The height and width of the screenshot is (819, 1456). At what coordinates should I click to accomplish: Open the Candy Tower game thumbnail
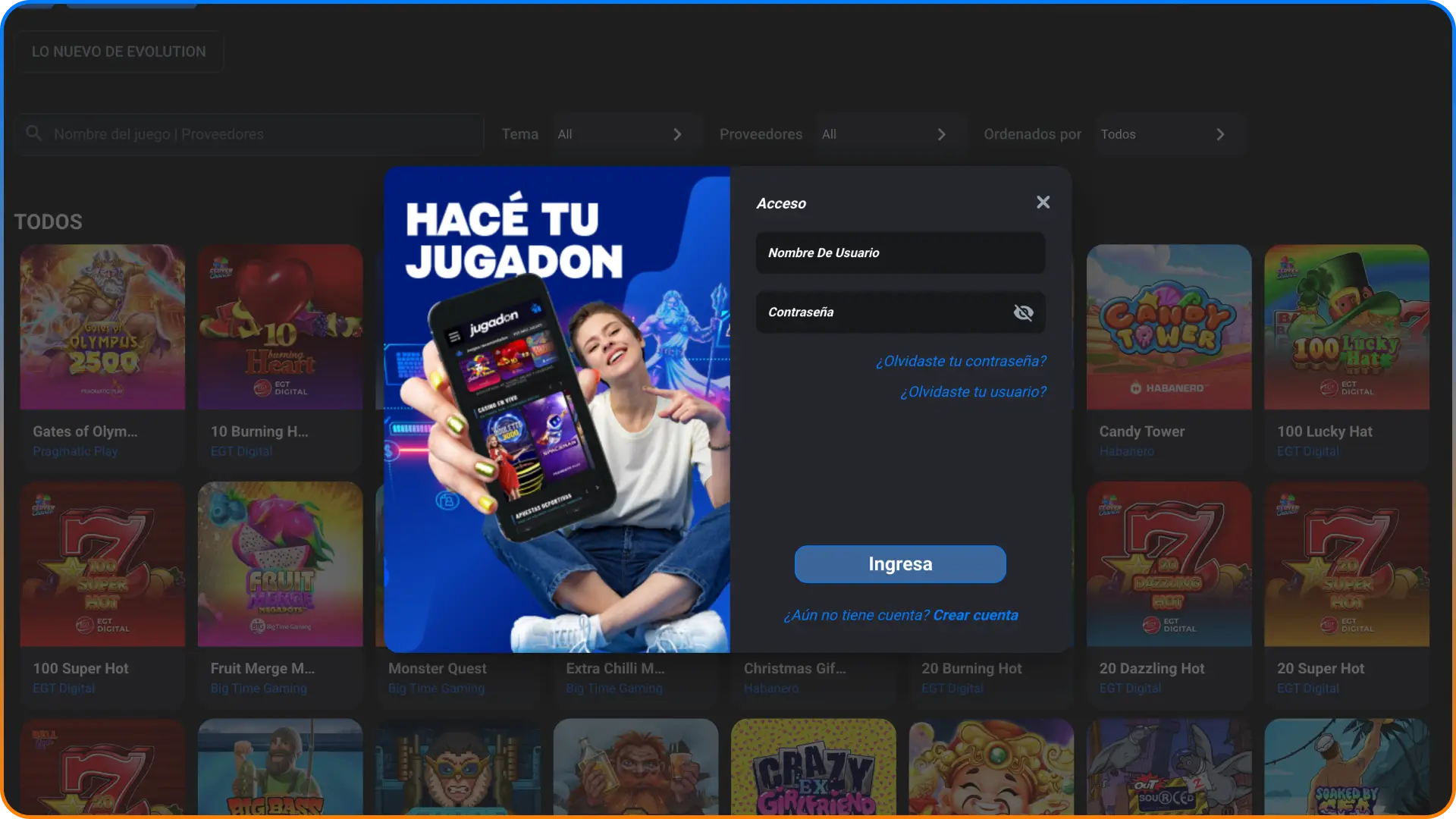point(1169,327)
